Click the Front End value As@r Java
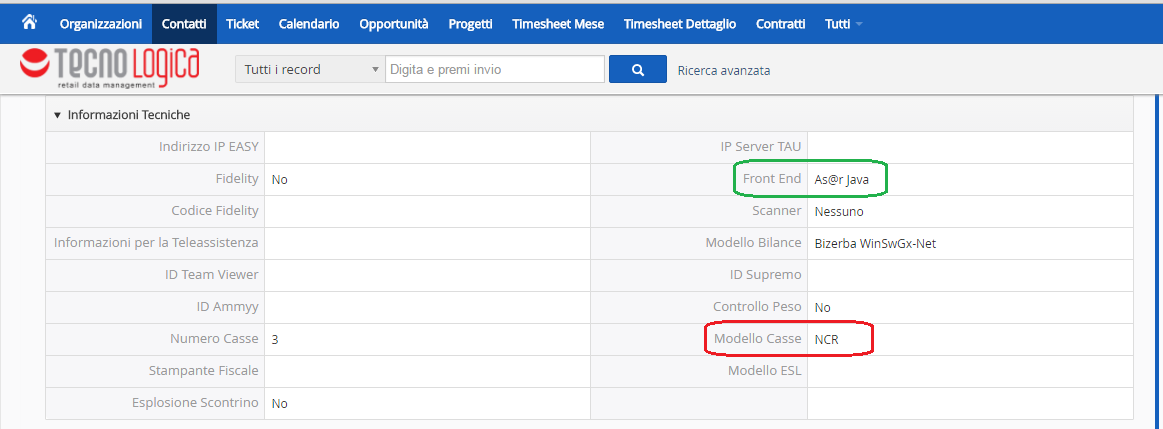 (x=841, y=179)
